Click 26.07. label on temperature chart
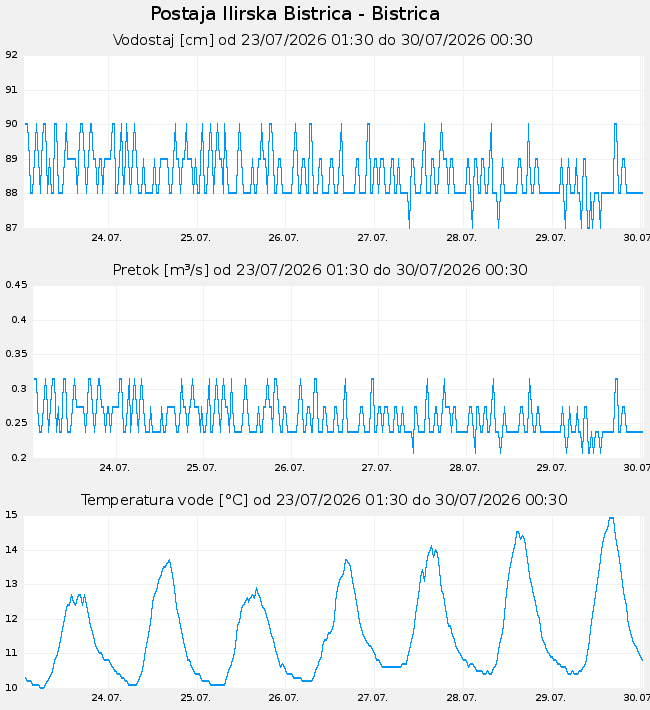Viewport: 650px width, 710px height. (x=284, y=698)
